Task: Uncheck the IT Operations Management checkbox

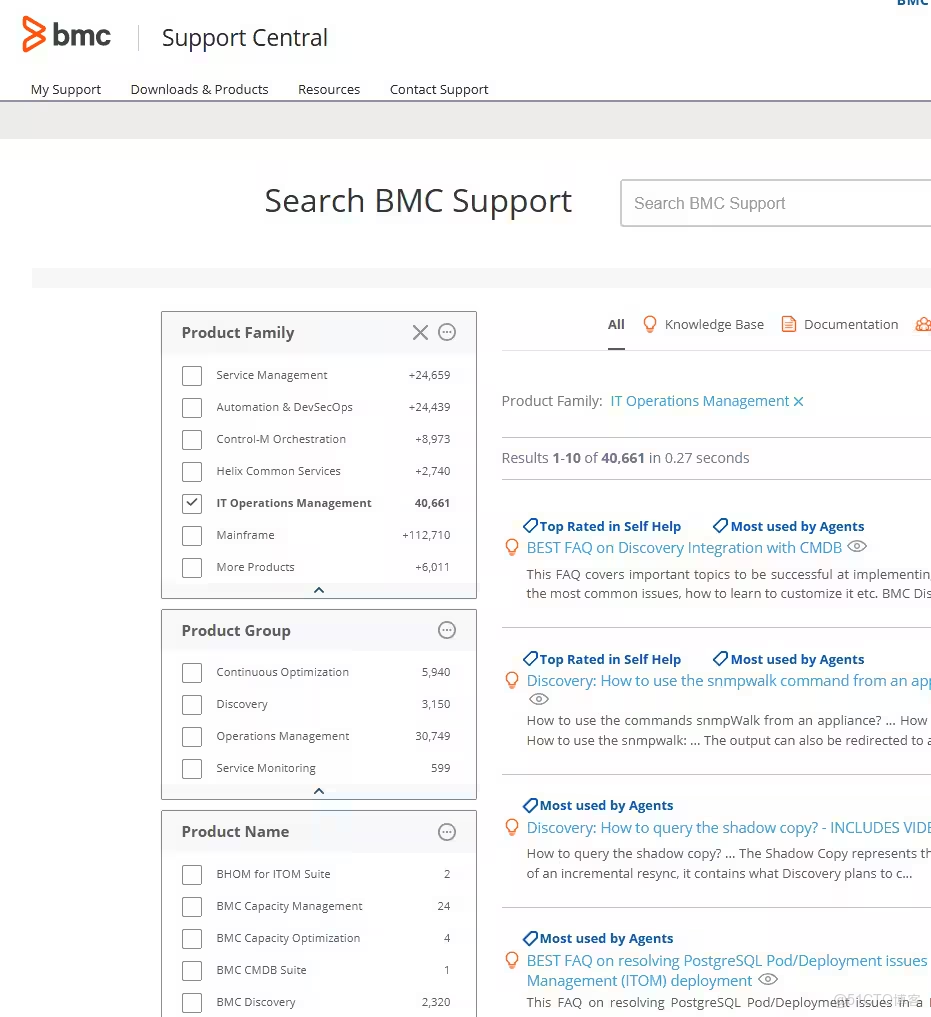Action: tap(192, 503)
